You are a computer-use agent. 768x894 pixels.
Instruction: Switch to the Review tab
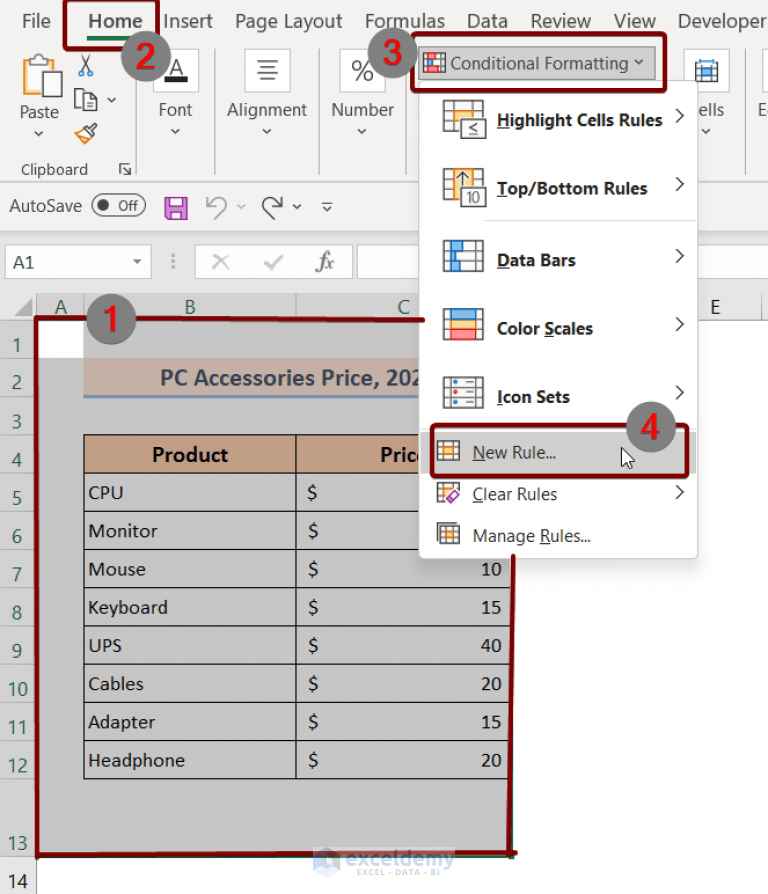click(560, 21)
